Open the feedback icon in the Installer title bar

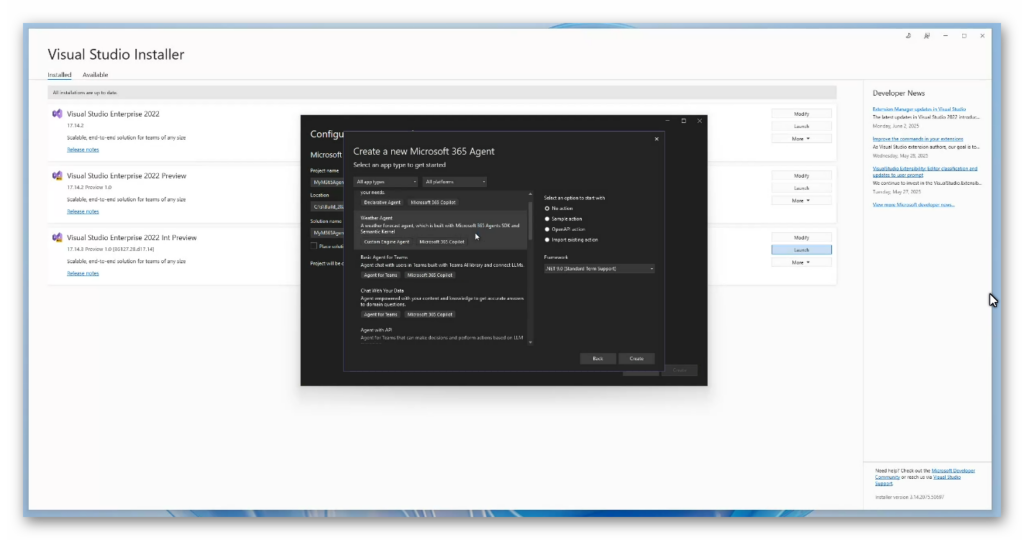pyautogui.click(x=927, y=36)
